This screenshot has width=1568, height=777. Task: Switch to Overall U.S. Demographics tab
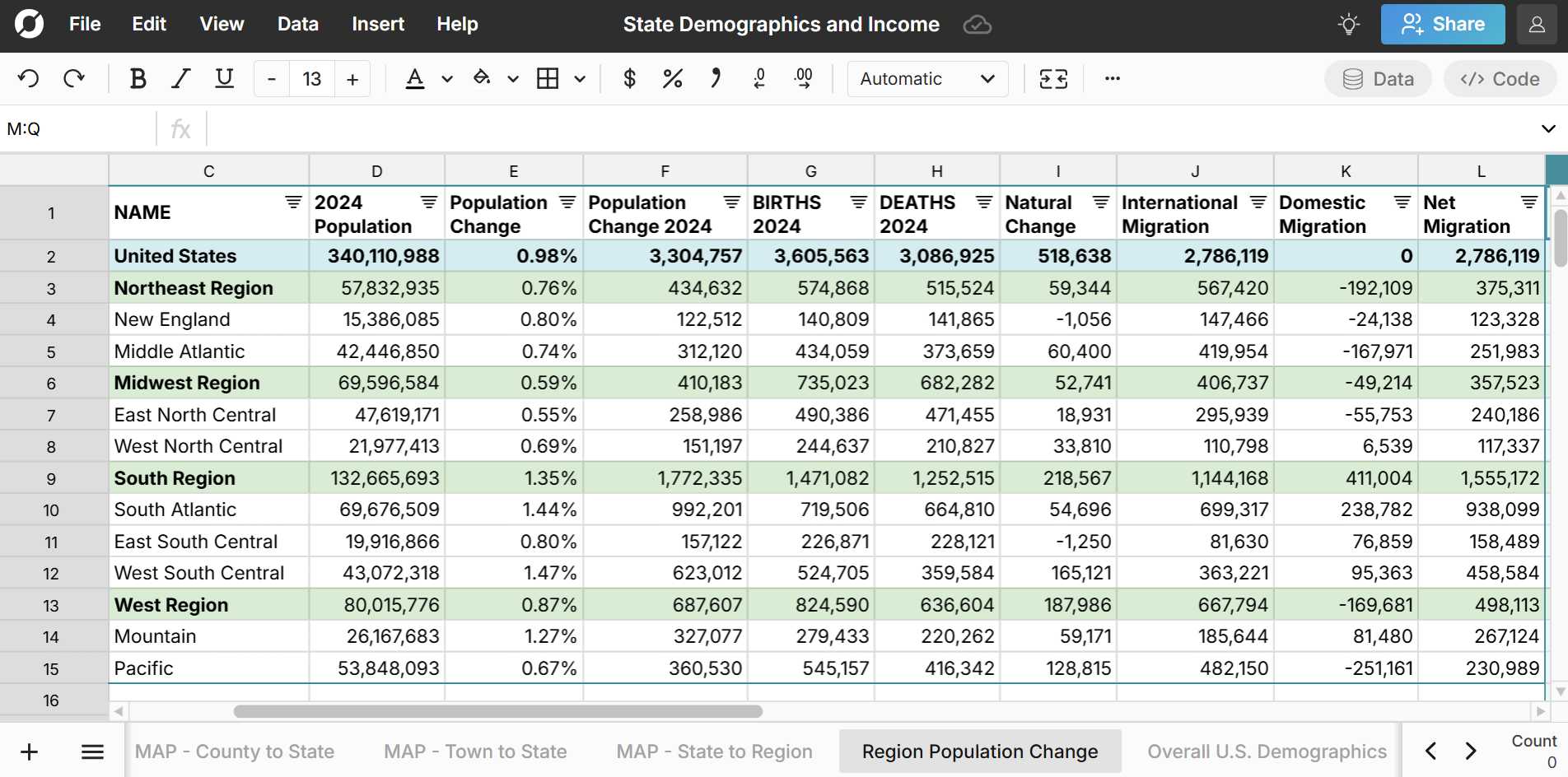coord(1267,751)
